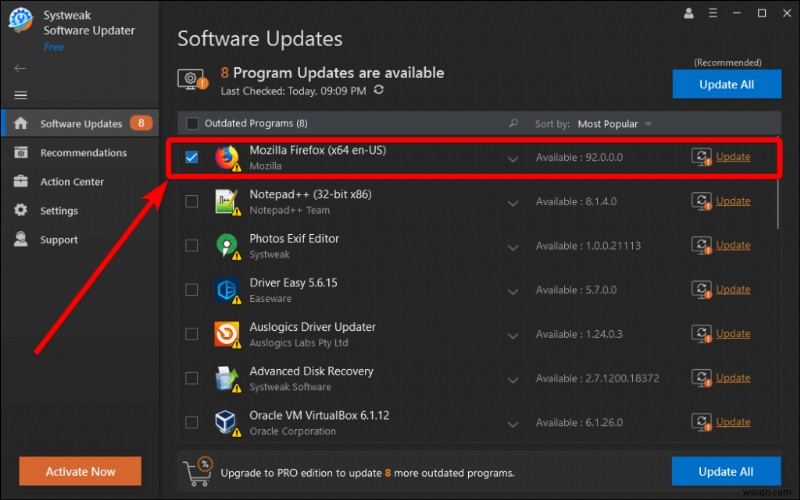This screenshot has width=800, height=500.
Task: Click the Auslogics Driver Updater icon
Action: [227, 335]
